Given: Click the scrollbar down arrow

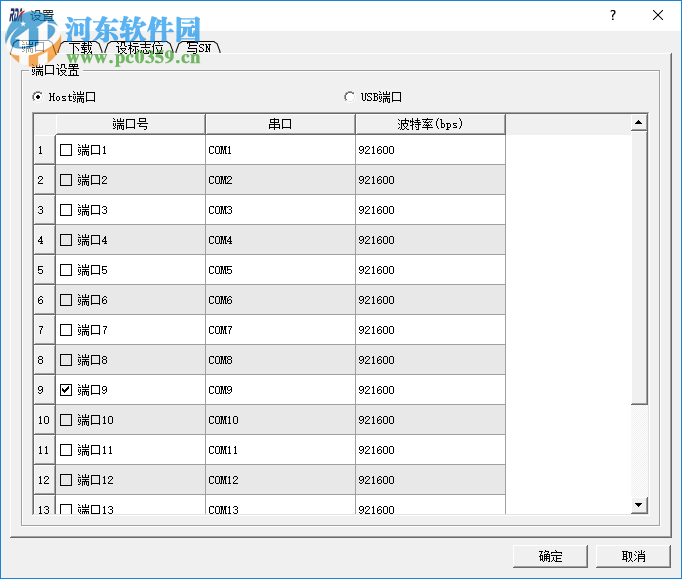Looking at the screenshot, I should [639, 505].
